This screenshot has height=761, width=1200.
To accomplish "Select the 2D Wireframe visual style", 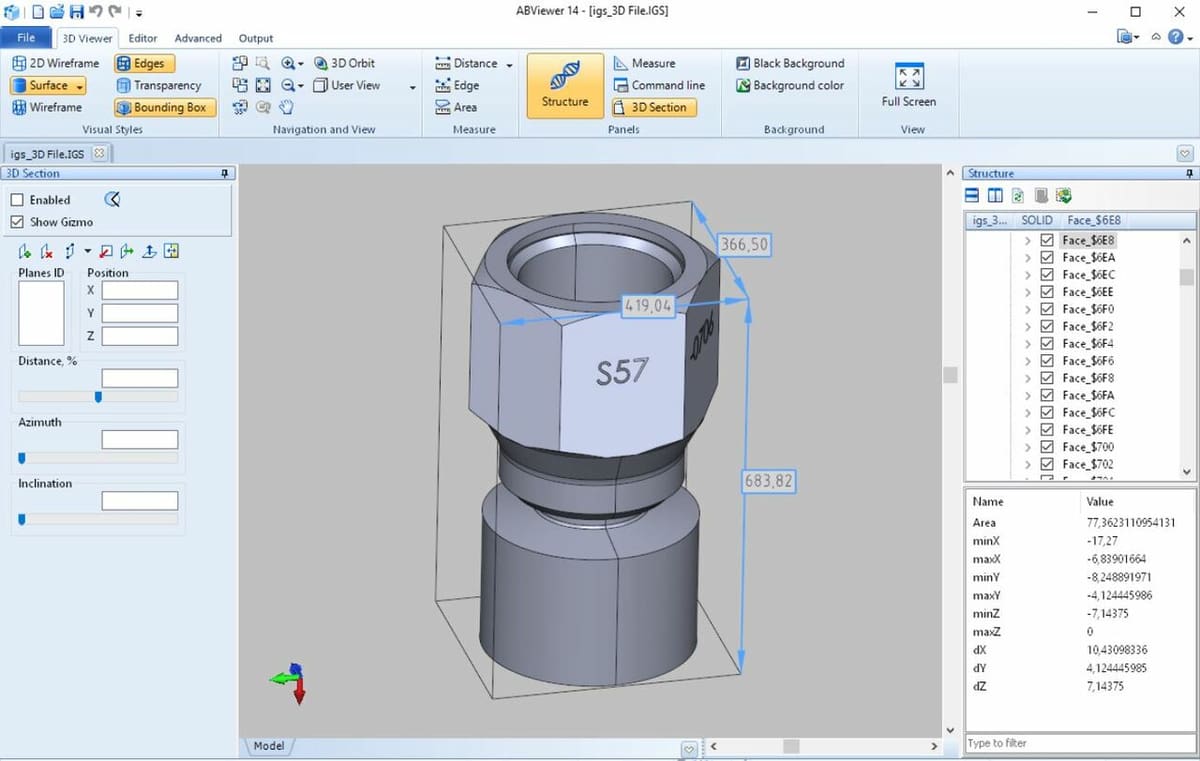I will click(56, 63).
